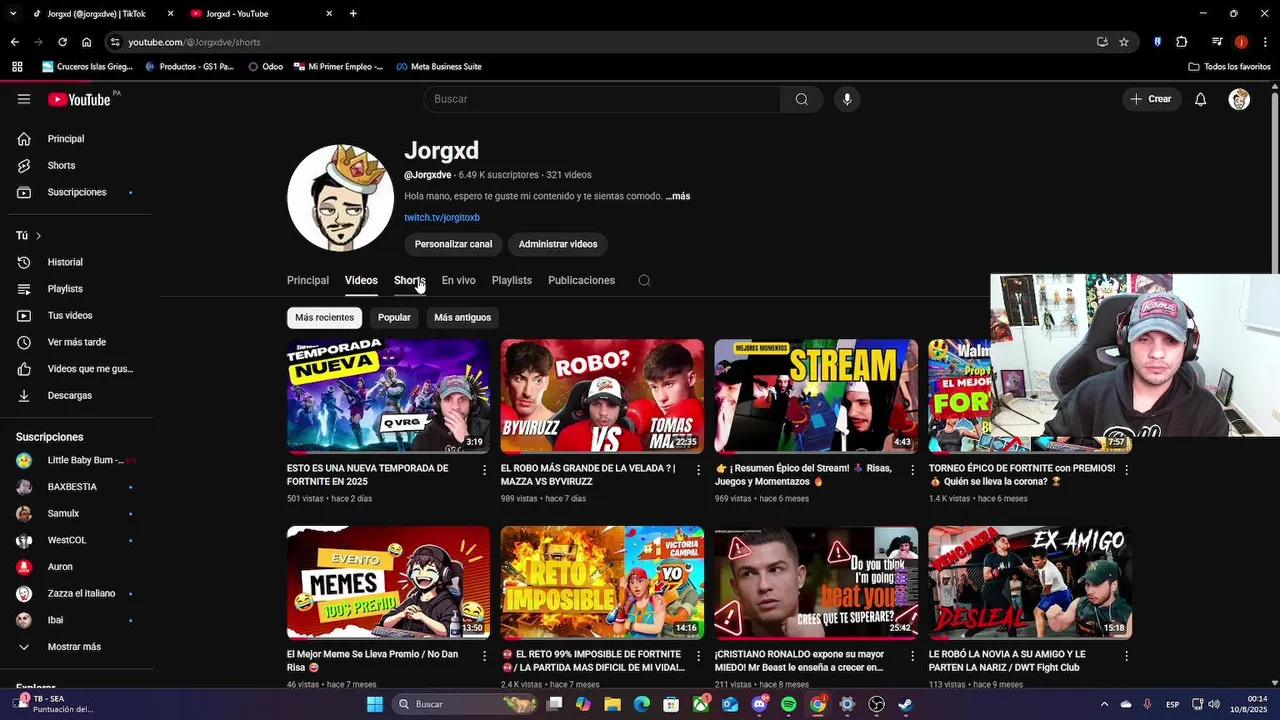
Task: Reload the page in Chrome
Action: [62, 42]
